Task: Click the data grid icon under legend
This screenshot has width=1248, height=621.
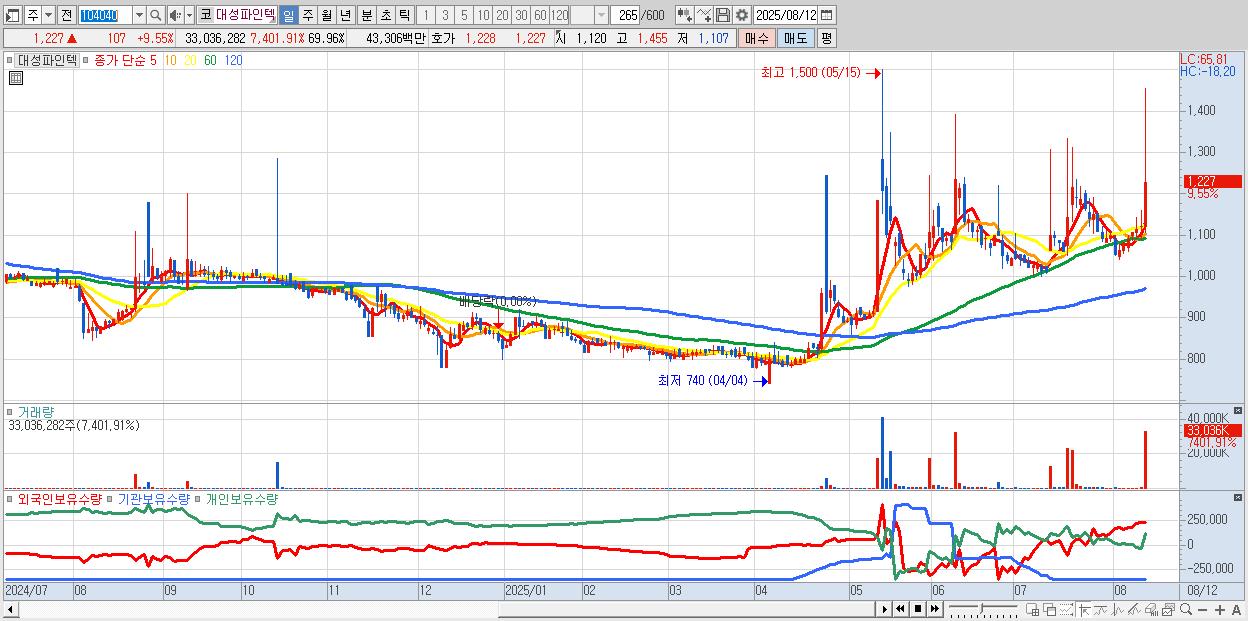Action: click(x=15, y=78)
